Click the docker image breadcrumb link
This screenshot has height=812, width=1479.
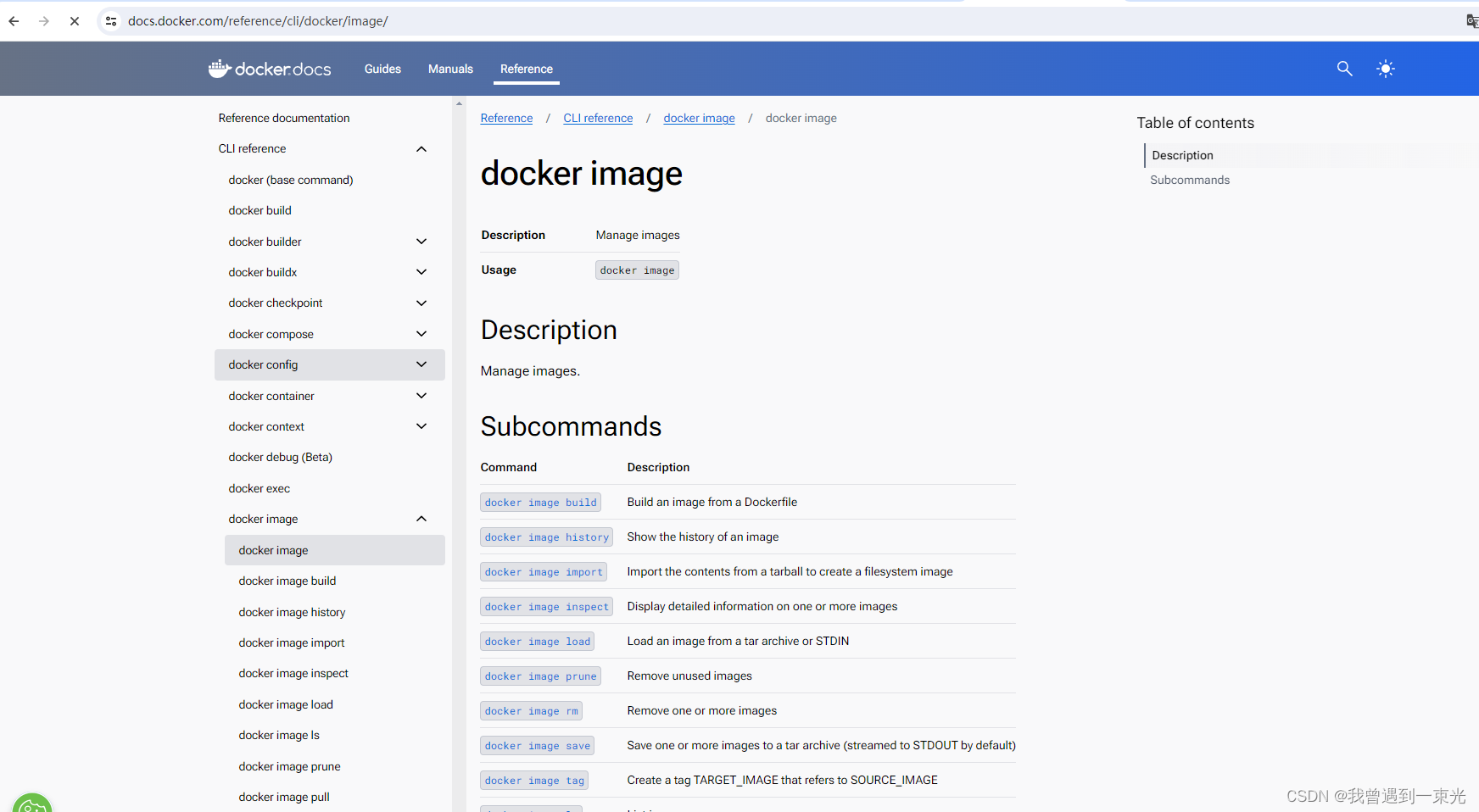click(699, 118)
